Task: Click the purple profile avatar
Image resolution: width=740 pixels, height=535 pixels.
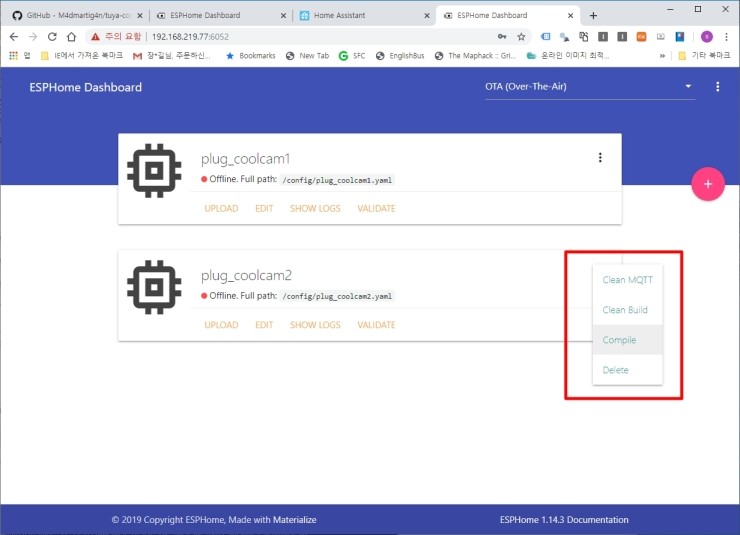Action: (706, 36)
